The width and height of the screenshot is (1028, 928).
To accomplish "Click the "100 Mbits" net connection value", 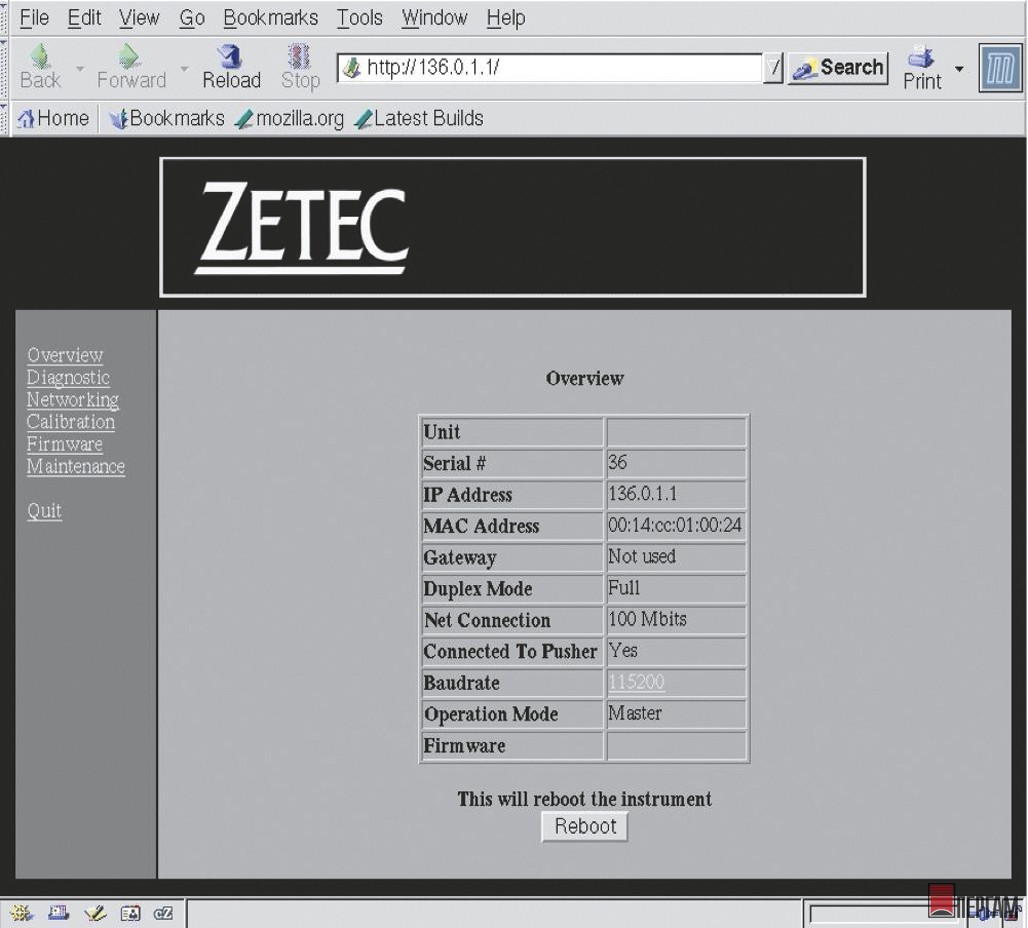I will click(x=647, y=619).
